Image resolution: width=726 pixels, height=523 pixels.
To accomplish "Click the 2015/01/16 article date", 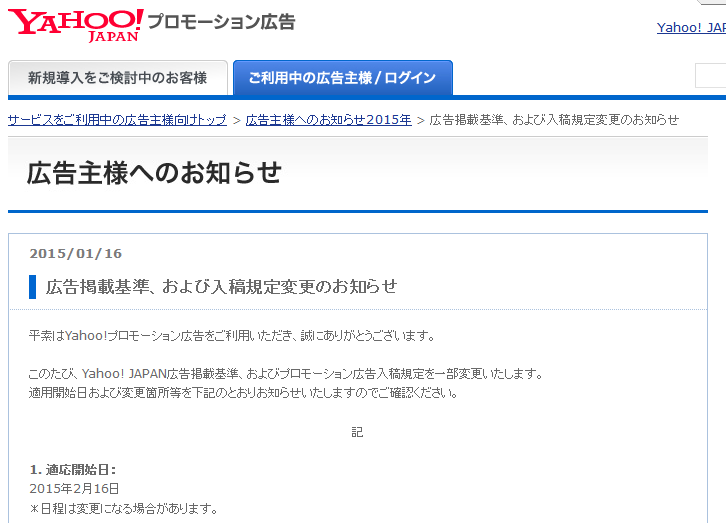I will click(76, 253).
